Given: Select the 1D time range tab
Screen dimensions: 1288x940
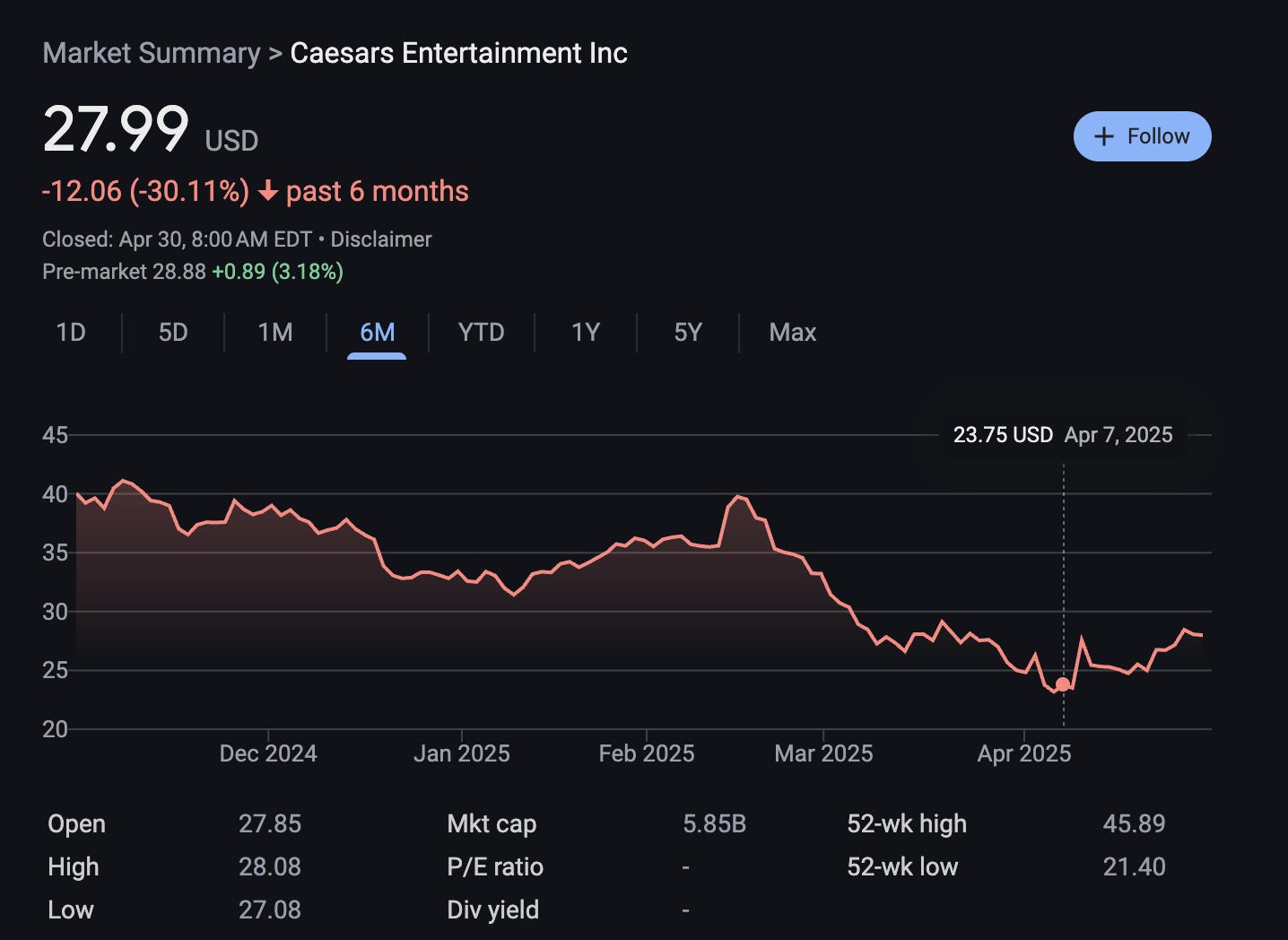Looking at the screenshot, I should pyautogui.click(x=71, y=333).
